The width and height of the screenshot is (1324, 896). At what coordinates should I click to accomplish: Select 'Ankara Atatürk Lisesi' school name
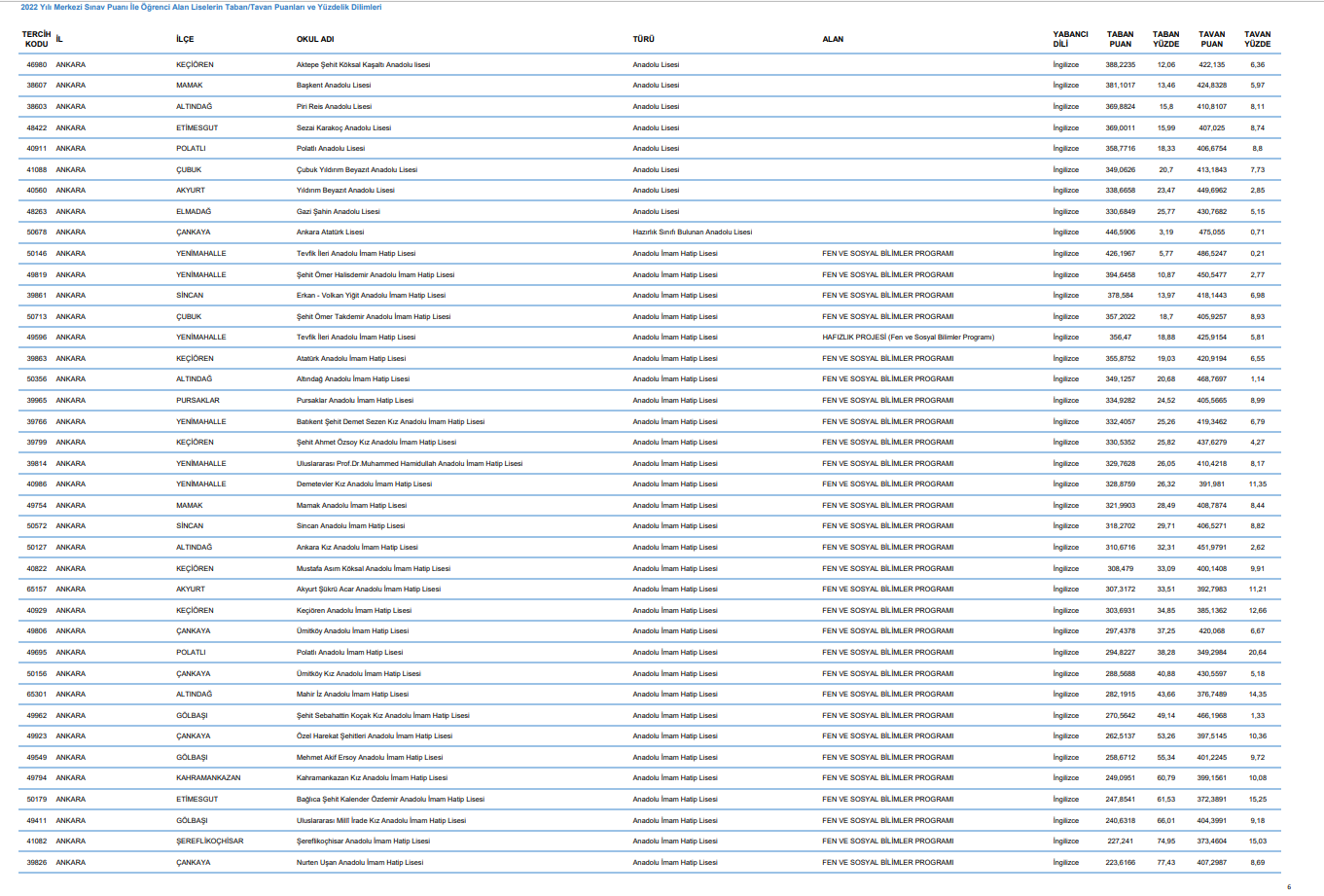click(x=330, y=233)
